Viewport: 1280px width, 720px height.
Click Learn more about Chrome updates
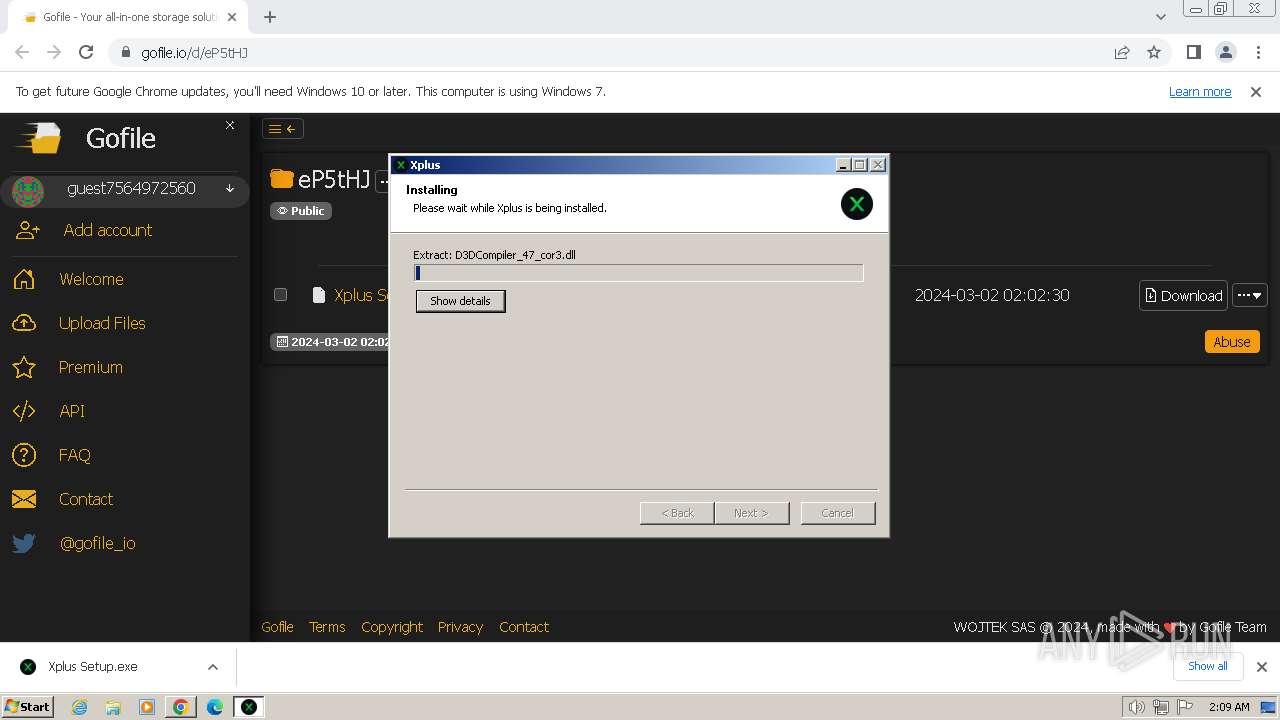[x=1200, y=91]
